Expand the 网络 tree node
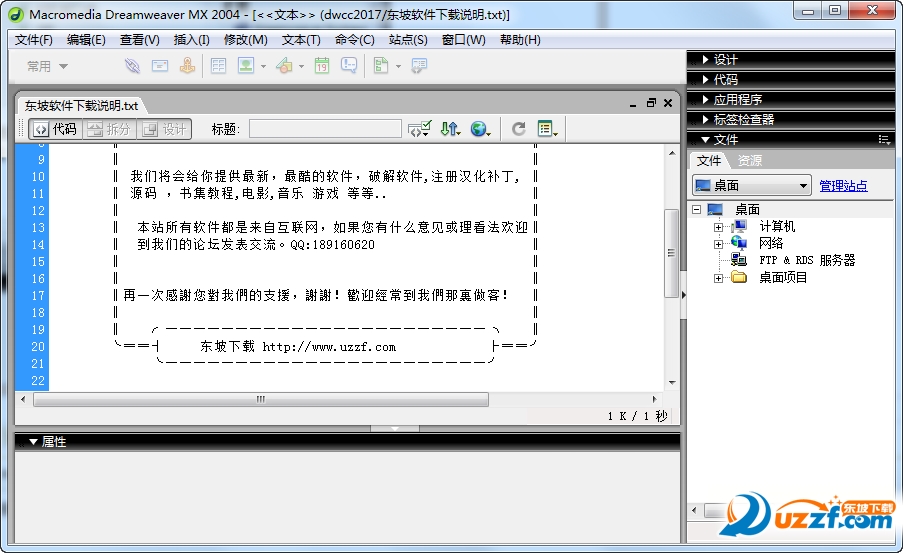The width and height of the screenshot is (903, 553). 718,244
